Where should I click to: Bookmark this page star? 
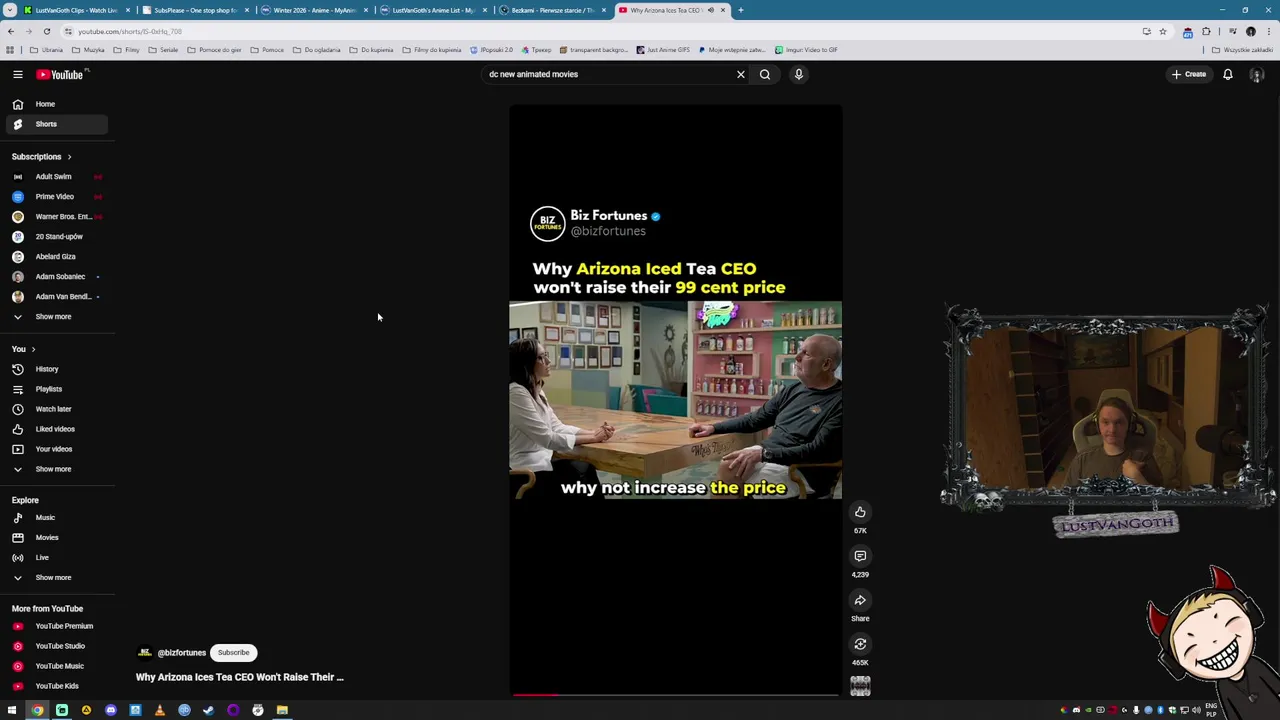pyautogui.click(x=1162, y=31)
